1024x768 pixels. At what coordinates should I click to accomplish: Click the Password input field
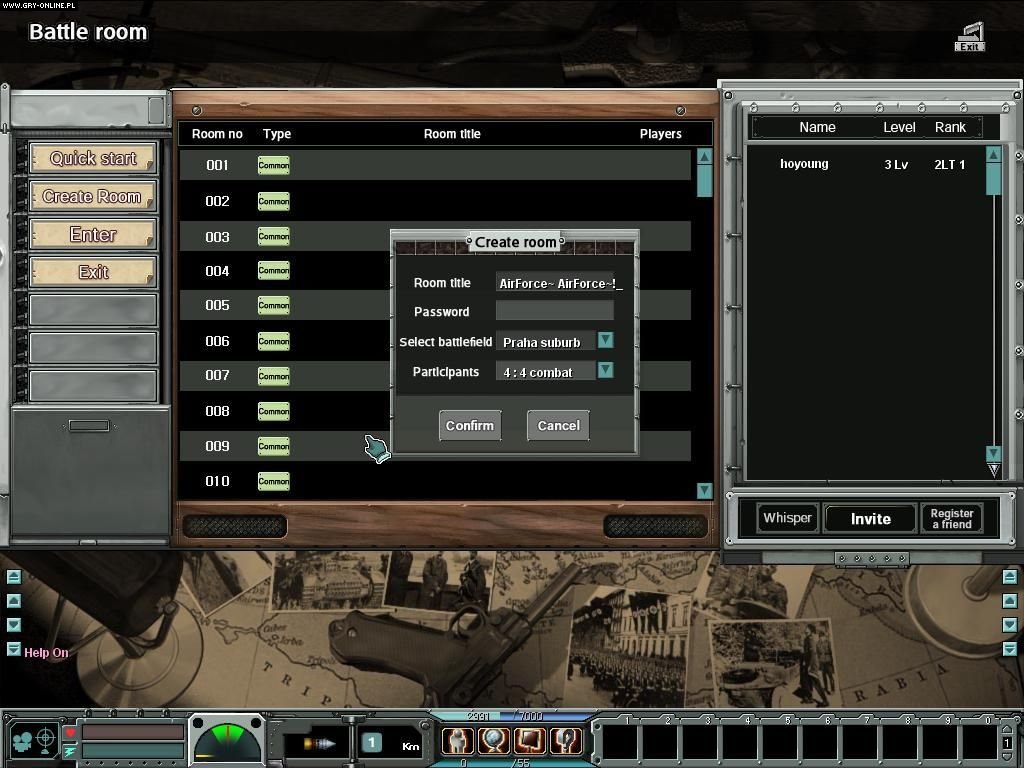pos(554,311)
